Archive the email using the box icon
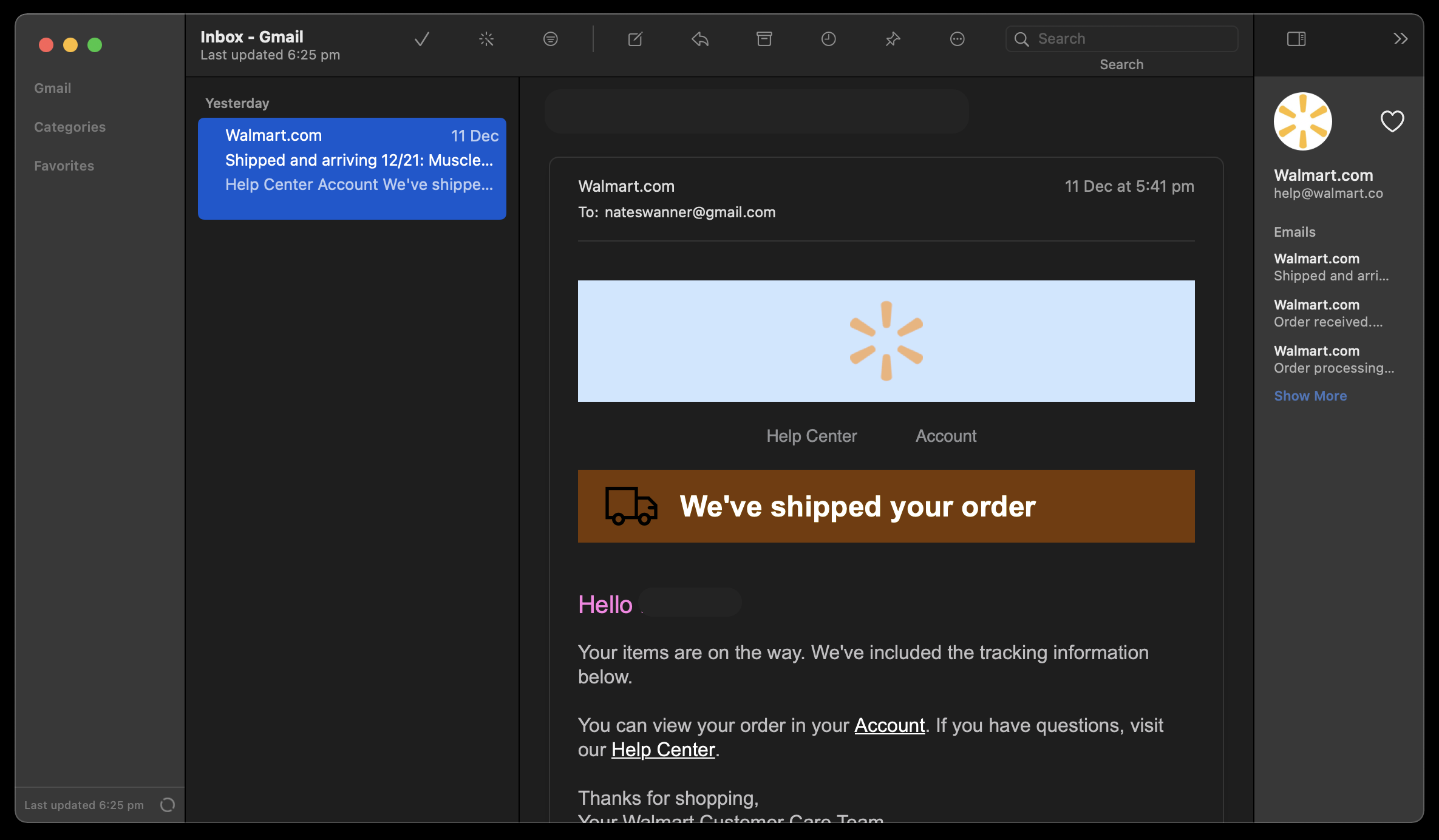1439x840 pixels. (x=764, y=39)
